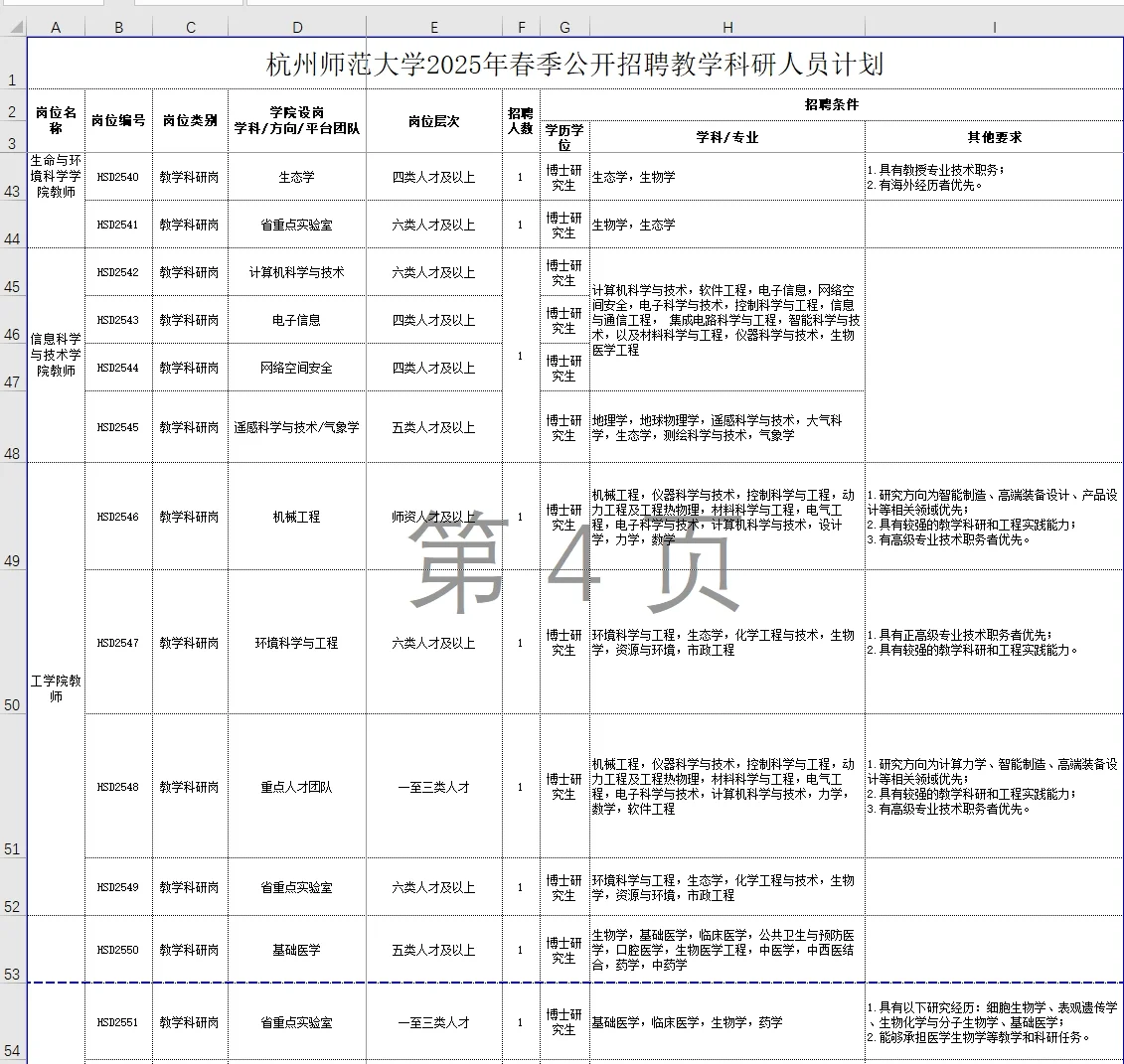Select the HSD2547 cell
Viewport: 1124px width, 1064px height.
(119, 643)
